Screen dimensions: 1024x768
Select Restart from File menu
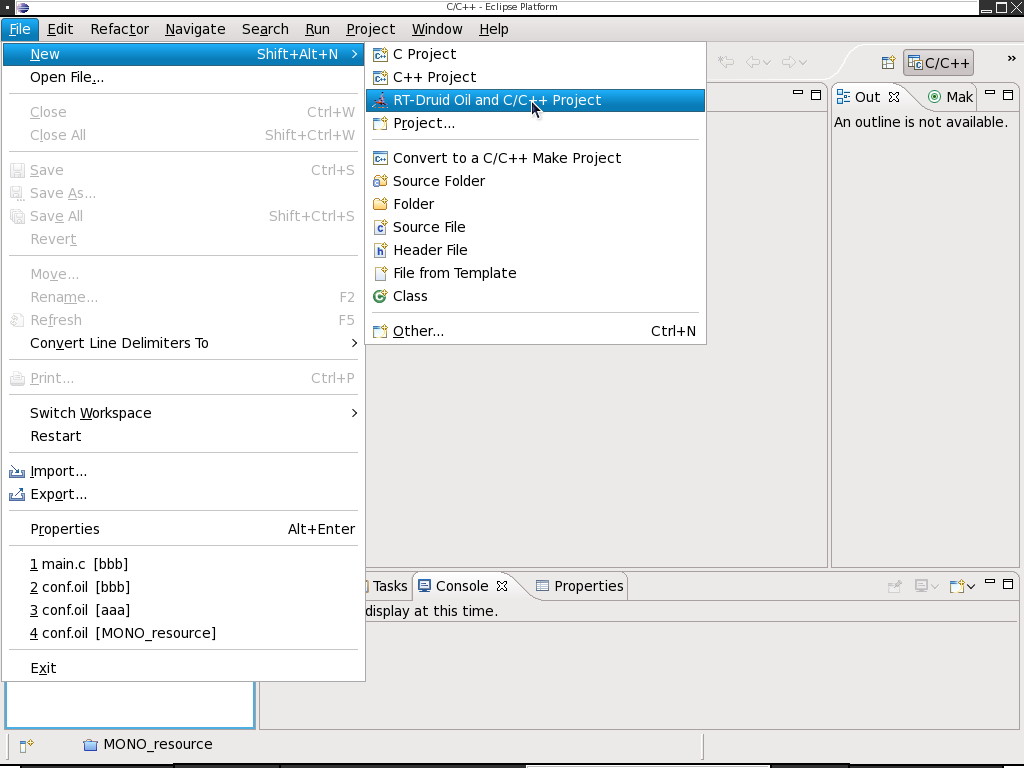coord(183,436)
